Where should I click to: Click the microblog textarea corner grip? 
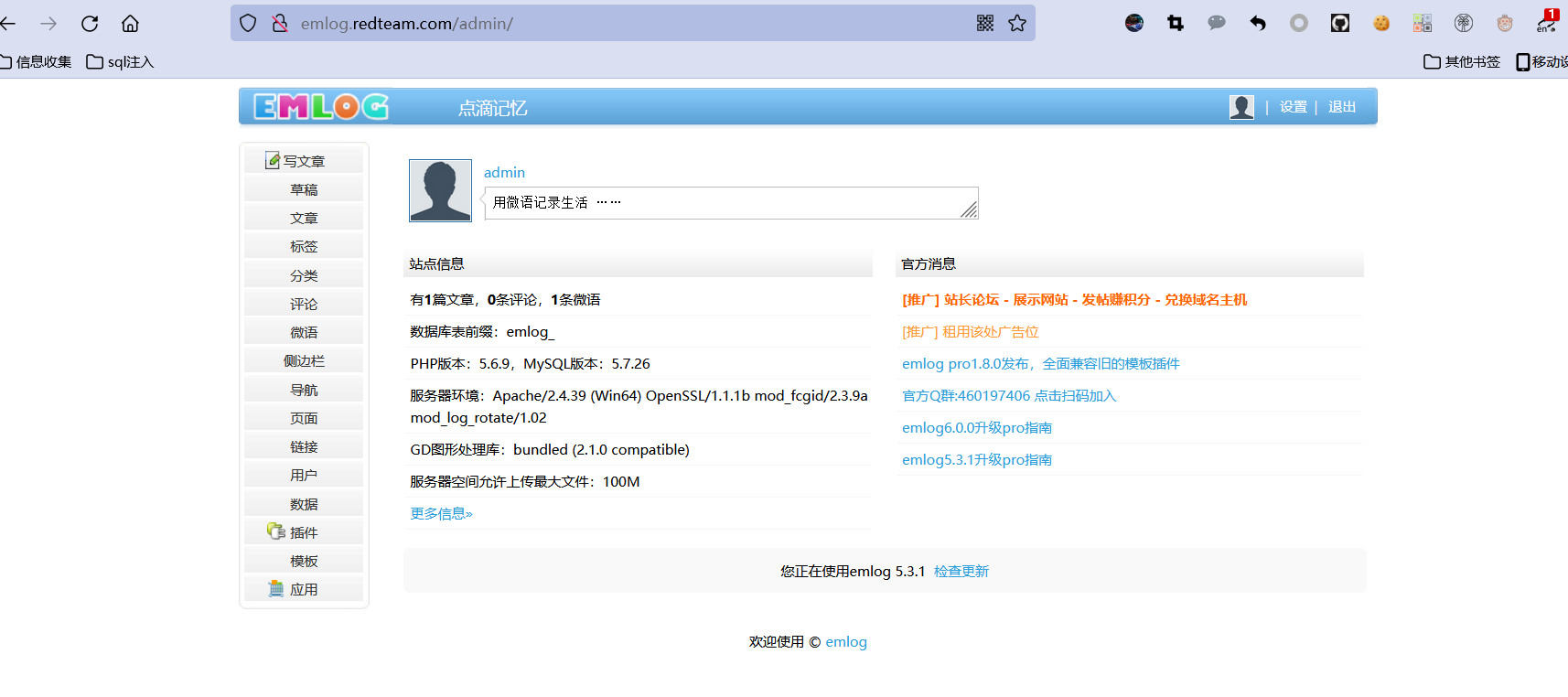click(x=969, y=209)
